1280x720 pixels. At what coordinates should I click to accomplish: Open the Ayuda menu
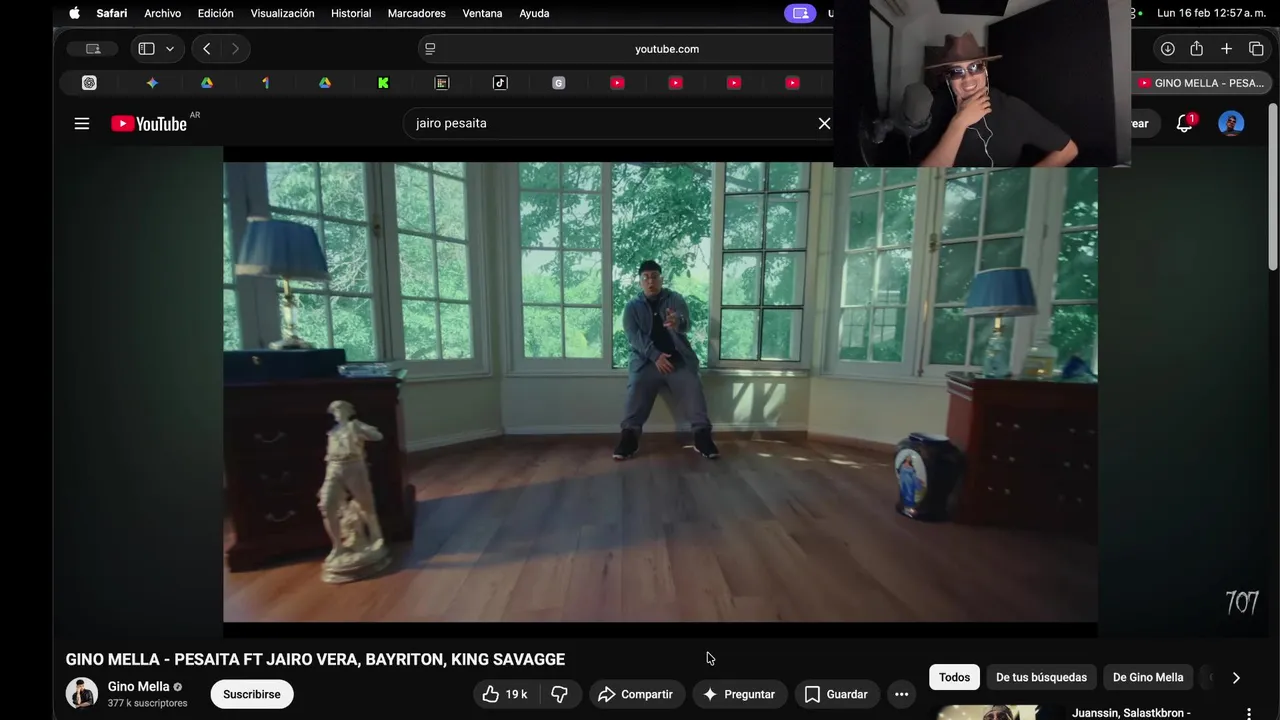[534, 13]
